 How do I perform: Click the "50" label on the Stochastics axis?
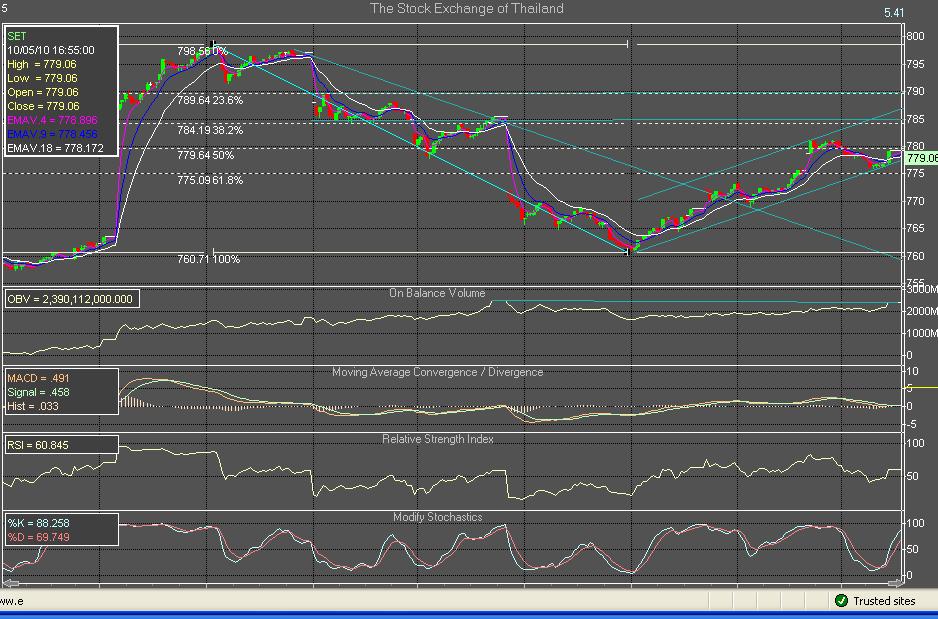point(912,549)
